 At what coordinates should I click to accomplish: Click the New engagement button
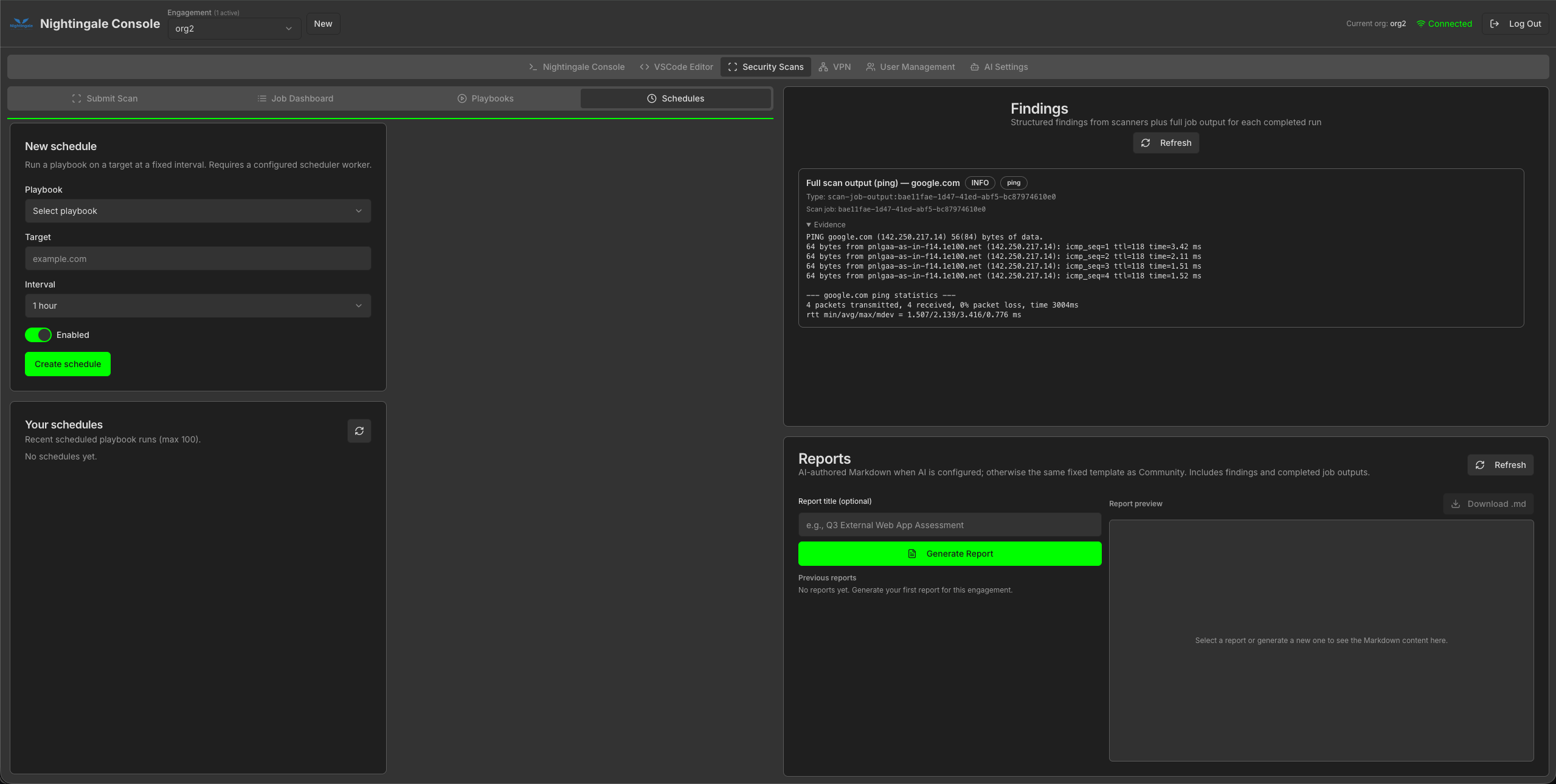click(323, 24)
